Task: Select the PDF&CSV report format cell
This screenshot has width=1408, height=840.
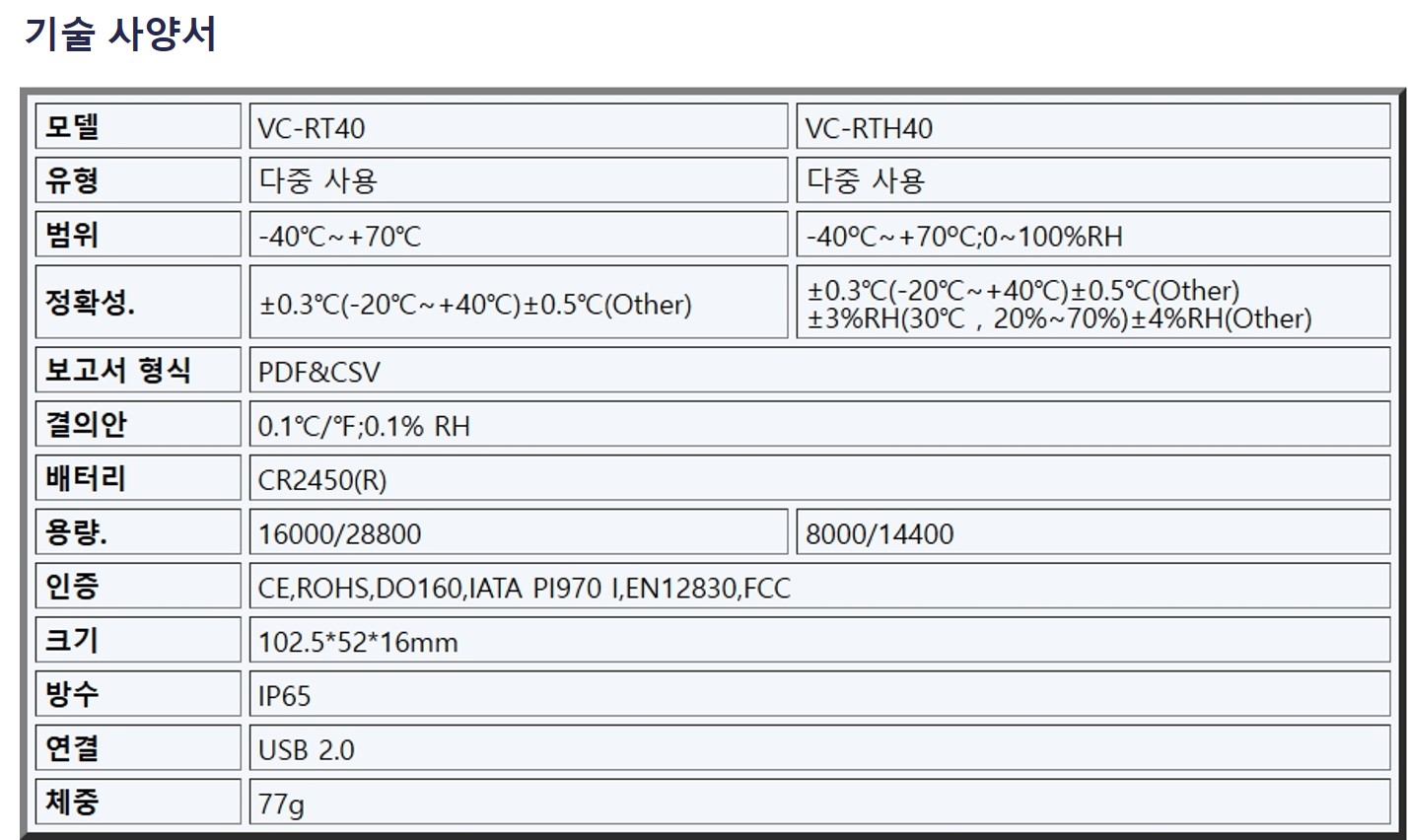Action: [818, 372]
